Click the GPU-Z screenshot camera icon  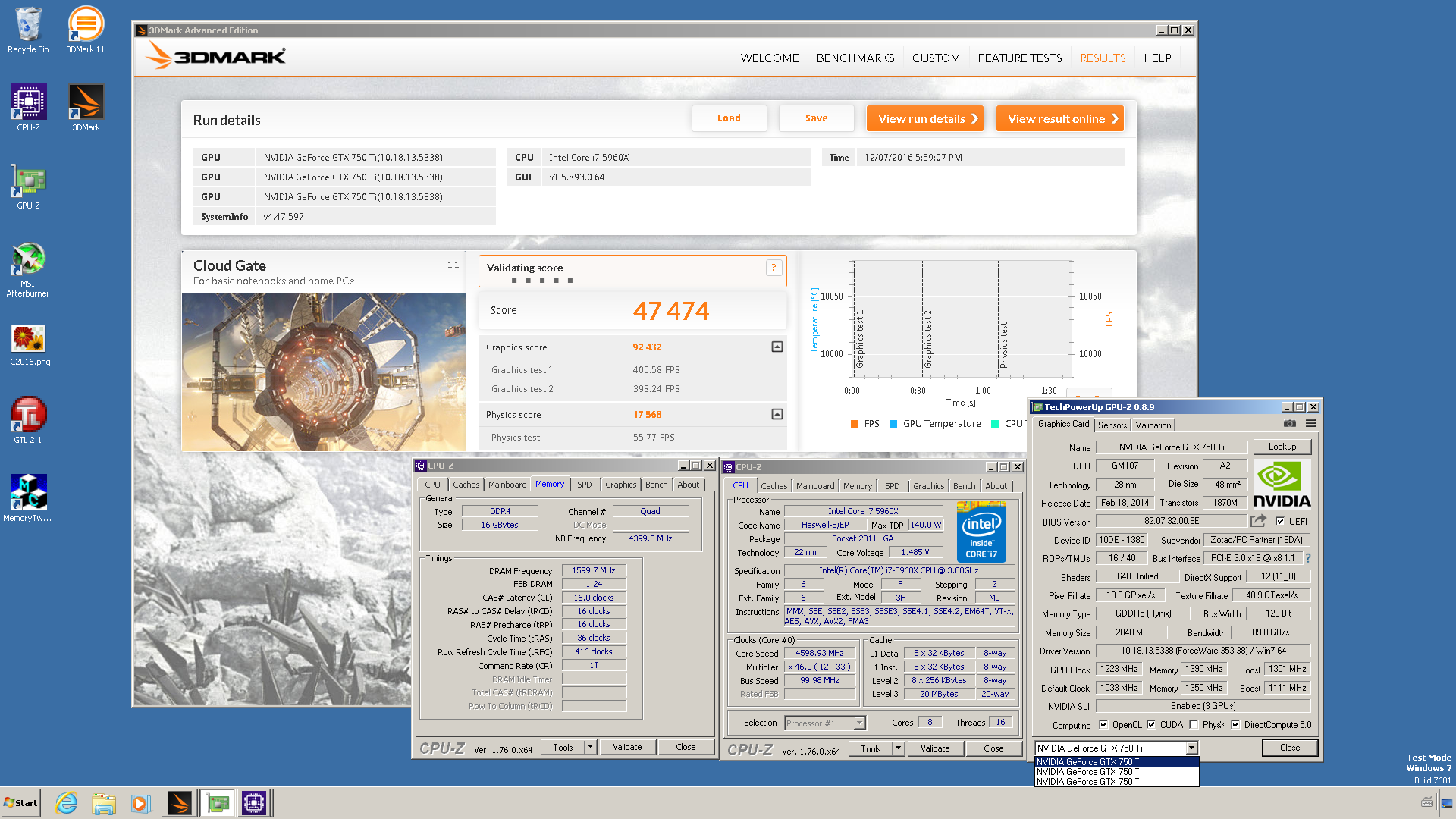(1289, 424)
